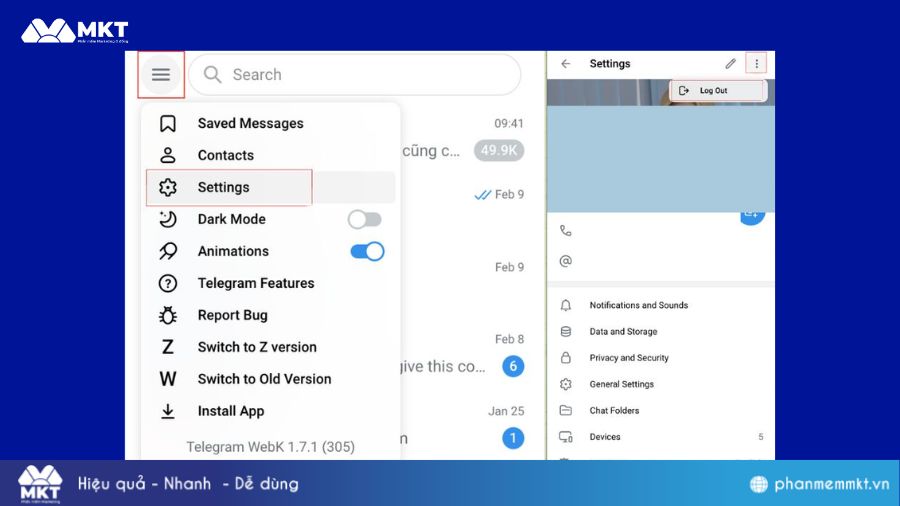The height and width of the screenshot is (506, 900).
Task: Click the gear icon for General Settings
Action: 566,384
